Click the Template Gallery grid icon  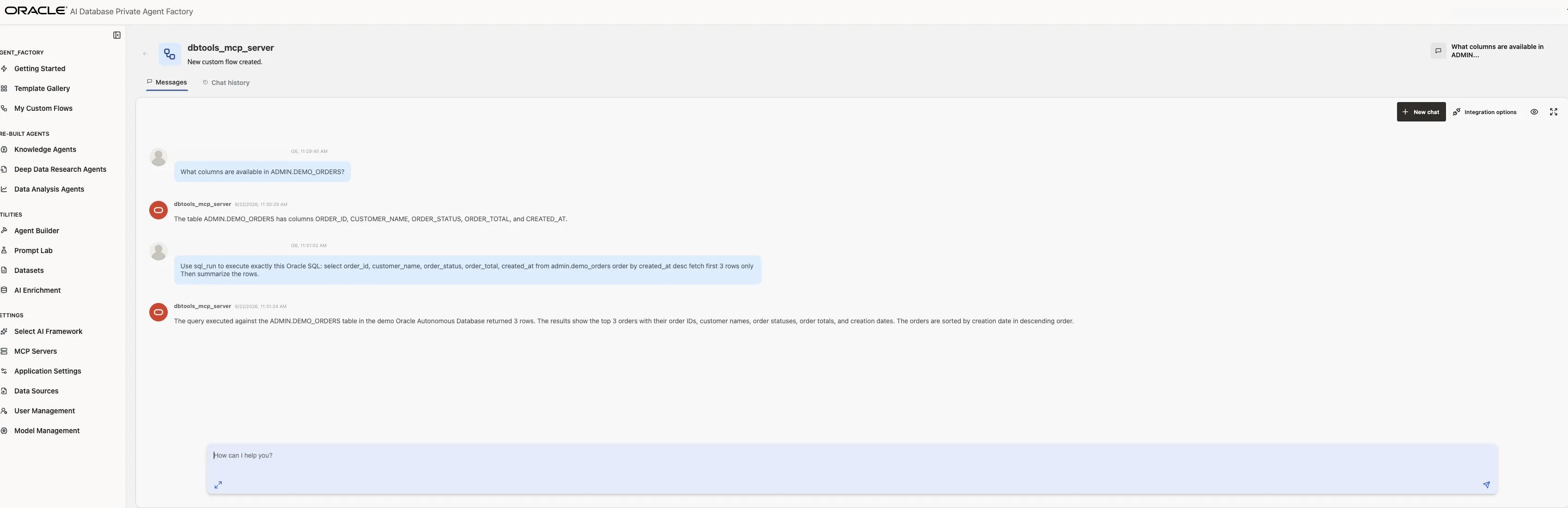point(4,89)
